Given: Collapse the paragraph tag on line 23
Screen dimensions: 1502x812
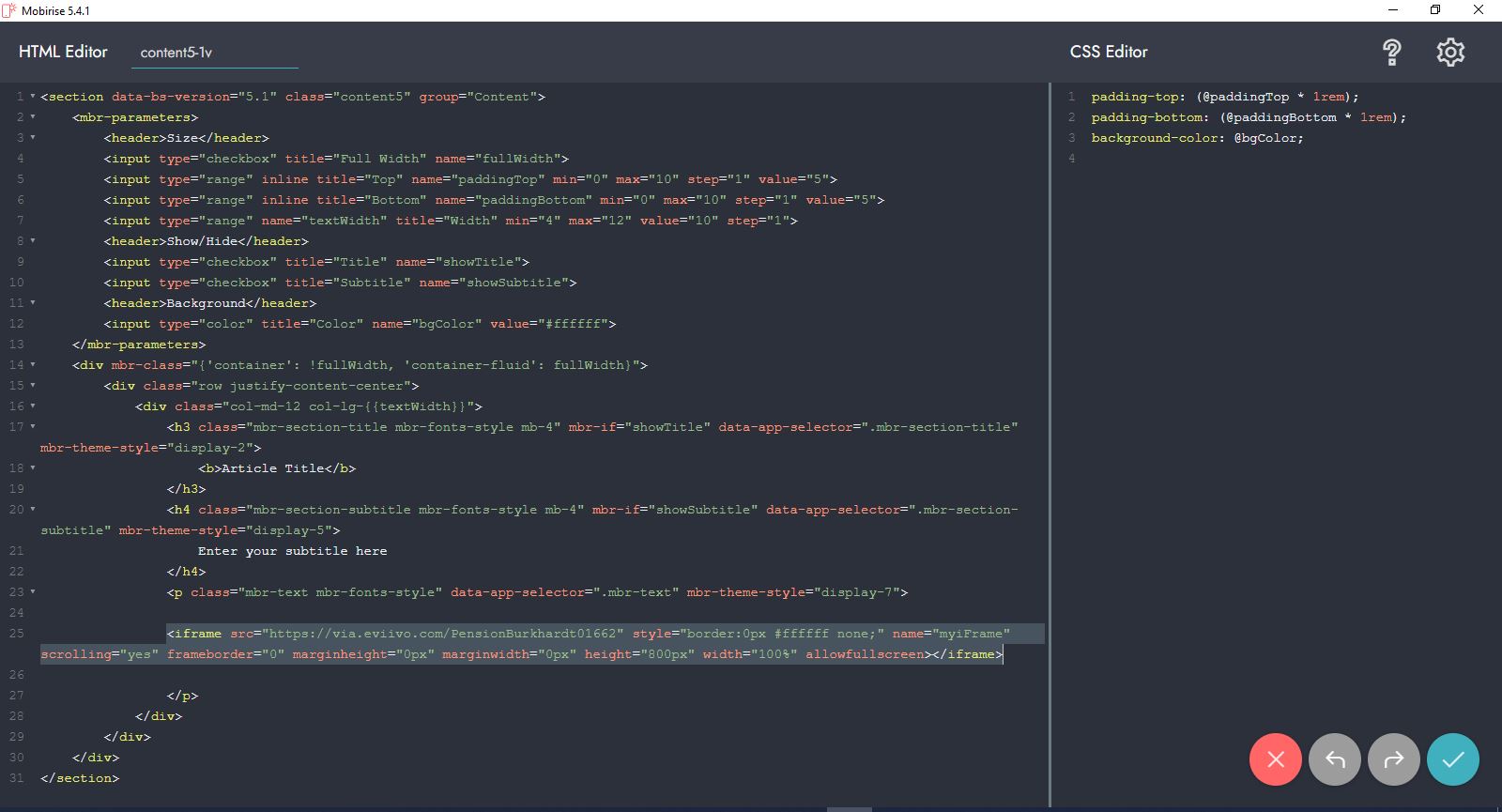Looking at the screenshot, I should pos(33,592).
